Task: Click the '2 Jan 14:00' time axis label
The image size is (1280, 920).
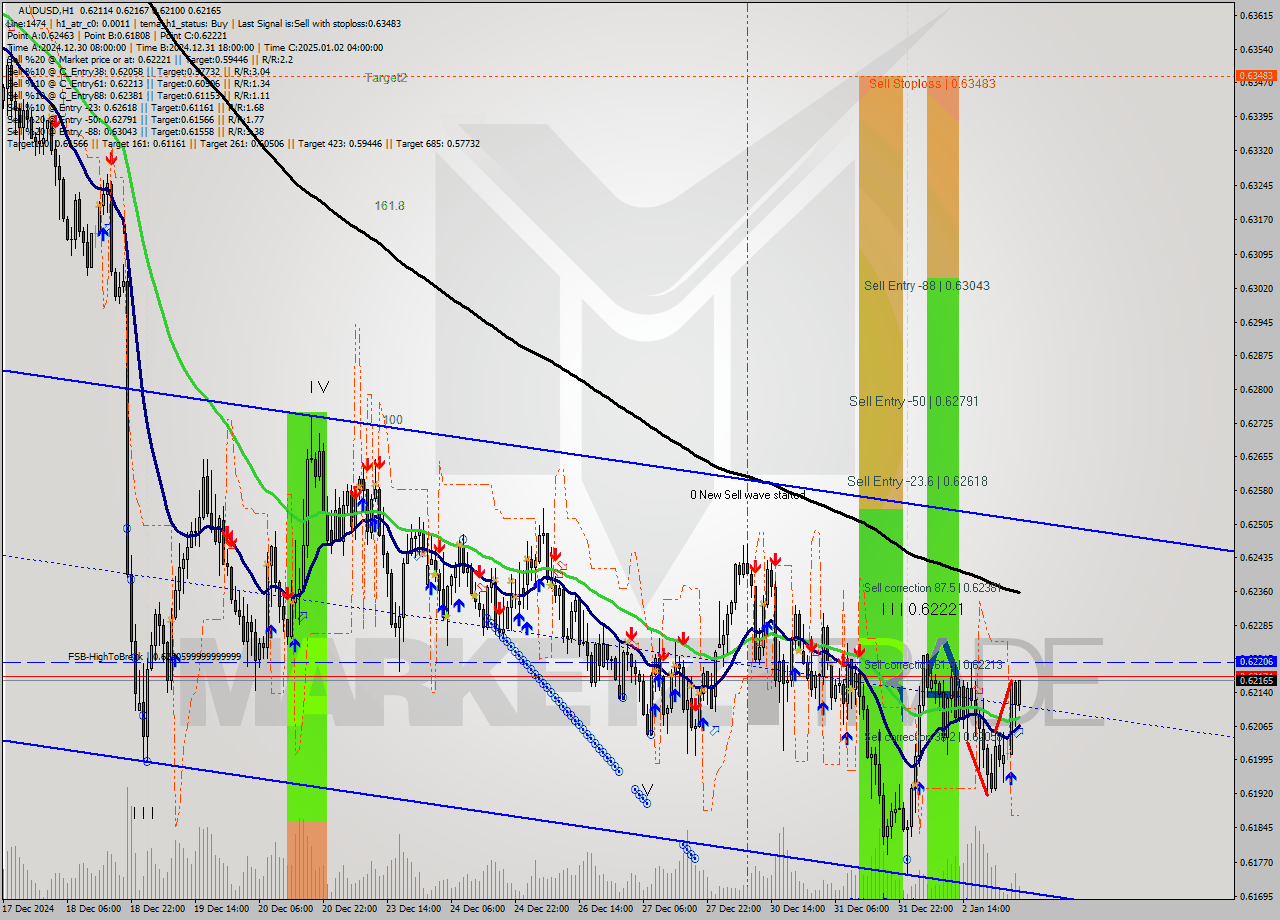Action: click(x=985, y=910)
